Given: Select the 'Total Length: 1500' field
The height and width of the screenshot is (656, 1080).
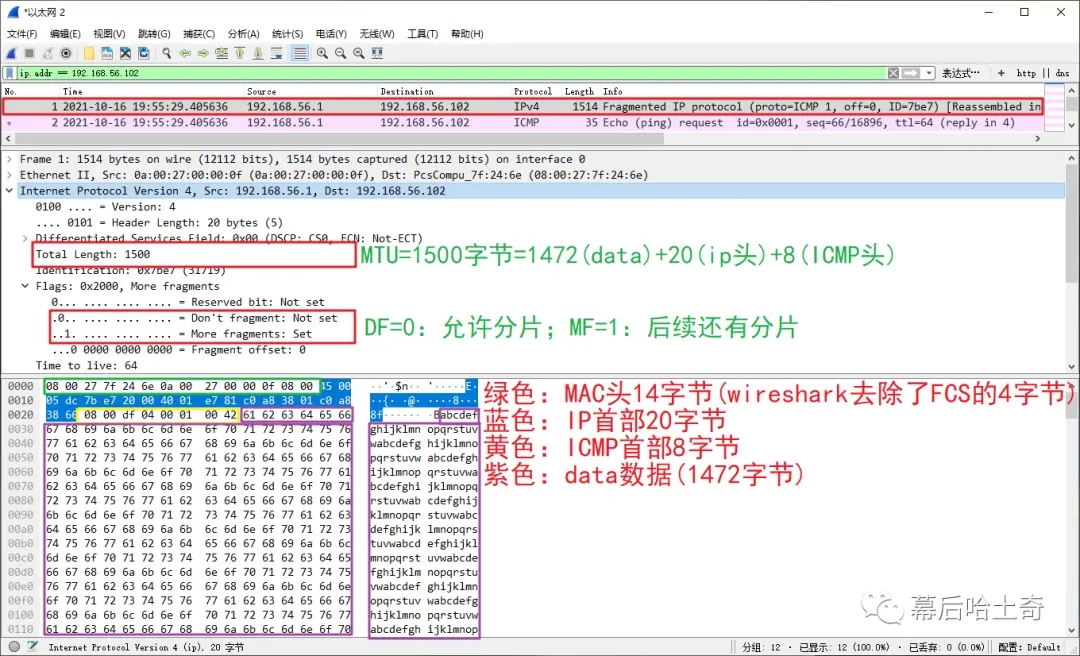Looking at the screenshot, I should click(93, 254).
